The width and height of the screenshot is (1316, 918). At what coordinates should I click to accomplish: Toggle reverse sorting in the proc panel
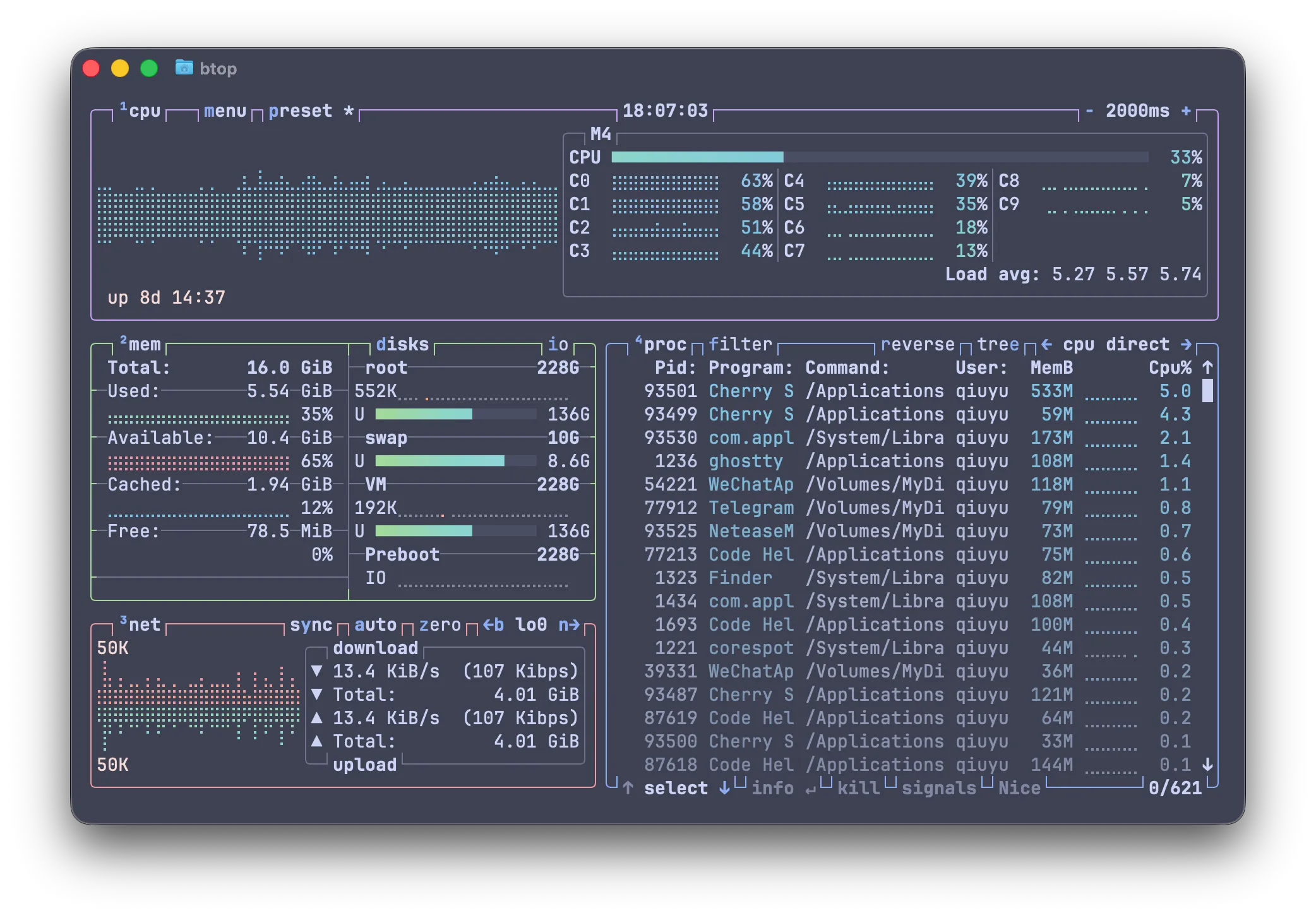click(x=917, y=345)
